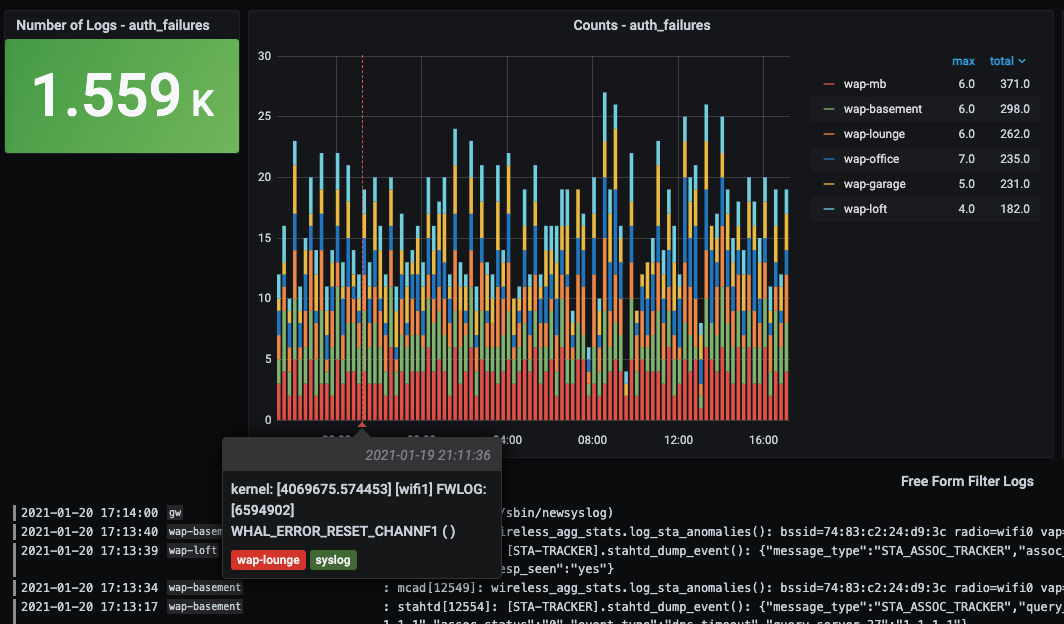Click the wap-office legend color marker
1064x624 pixels.
[x=829, y=158]
